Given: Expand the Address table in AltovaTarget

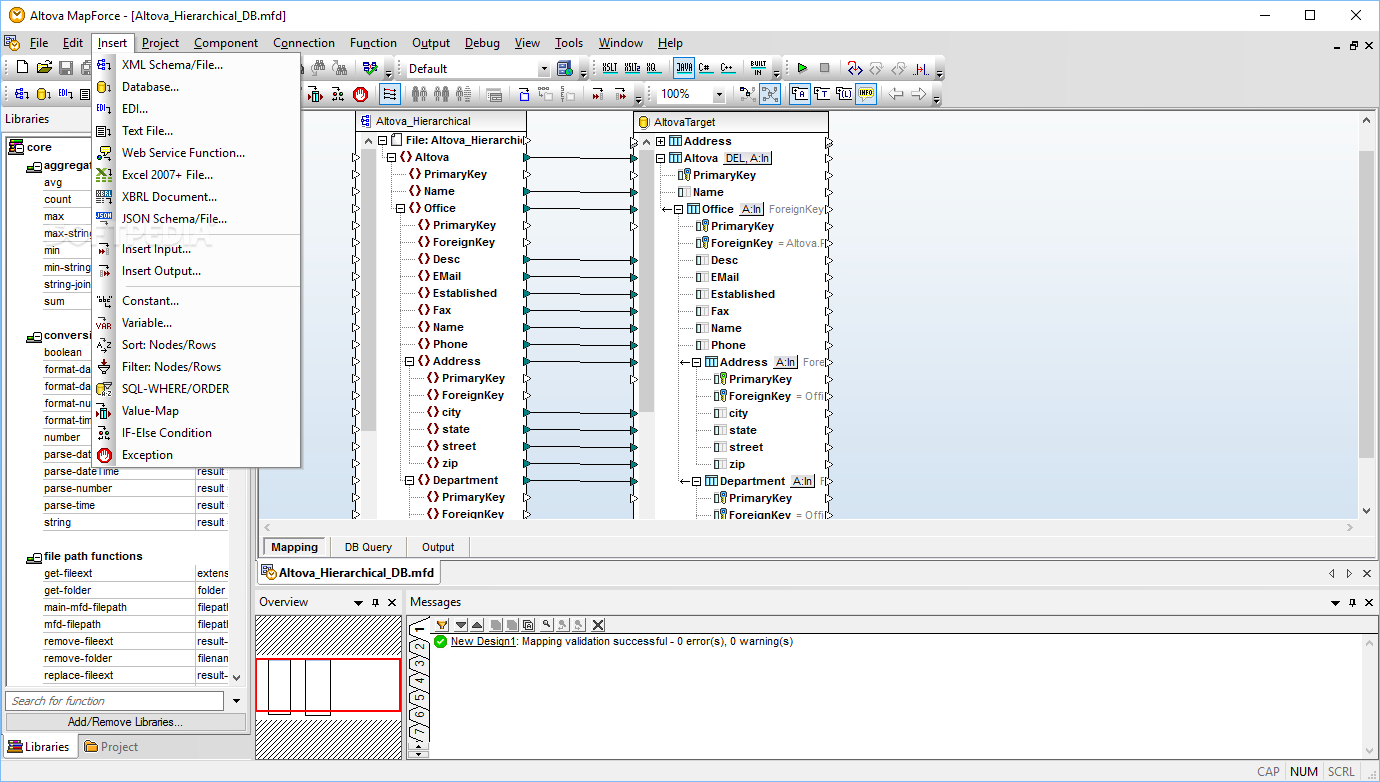Looking at the screenshot, I should [x=660, y=141].
